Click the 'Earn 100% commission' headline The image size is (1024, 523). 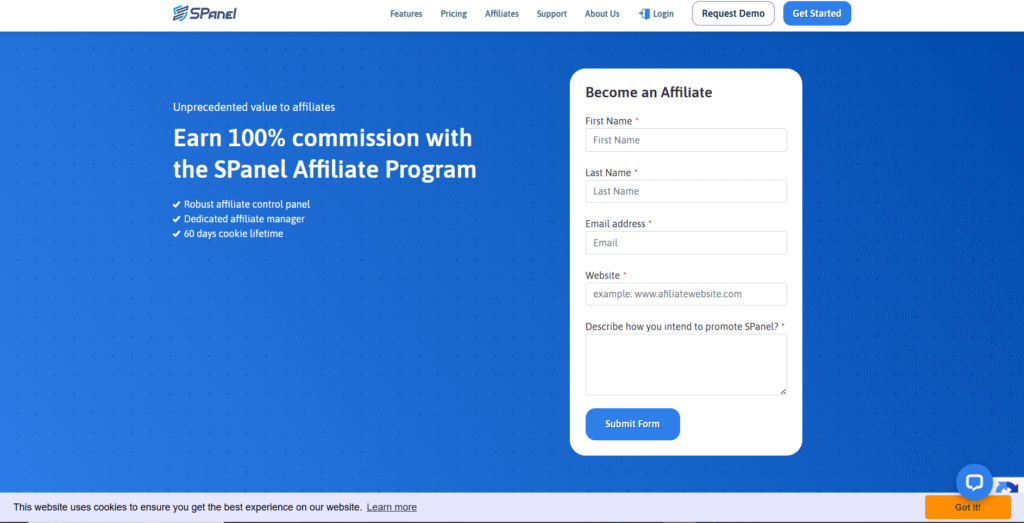point(325,154)
